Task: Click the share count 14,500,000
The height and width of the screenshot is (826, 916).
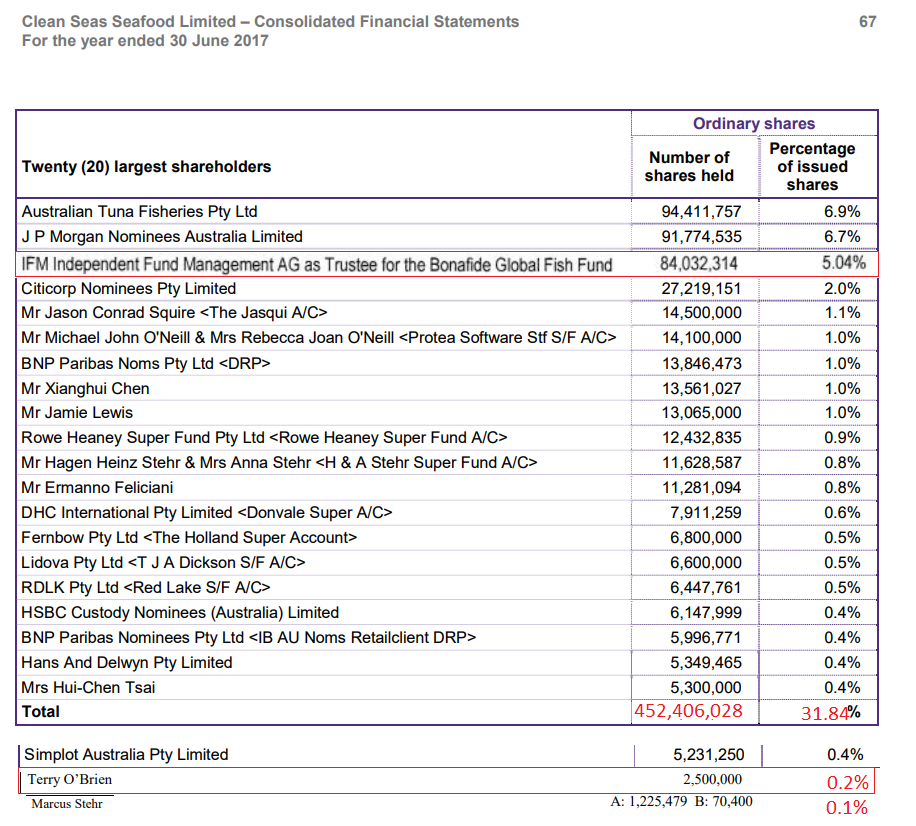Action: [x=701, y=313]
